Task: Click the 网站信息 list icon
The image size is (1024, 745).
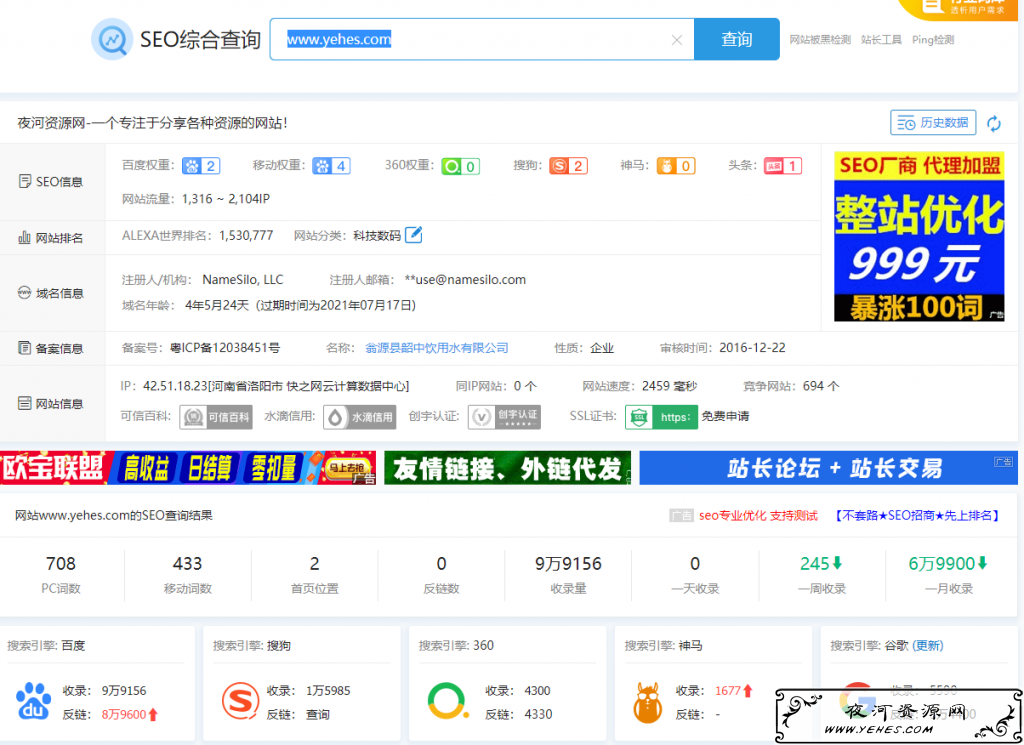Action: 24,404
